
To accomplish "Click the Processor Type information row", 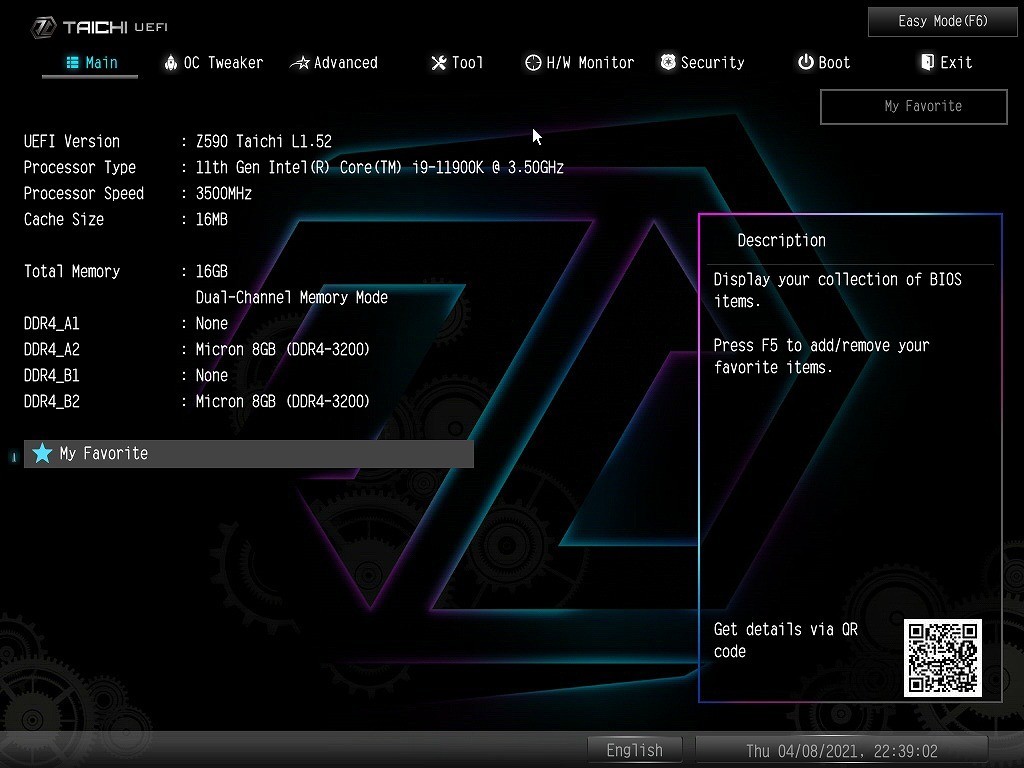I will [x=293, y=167].
